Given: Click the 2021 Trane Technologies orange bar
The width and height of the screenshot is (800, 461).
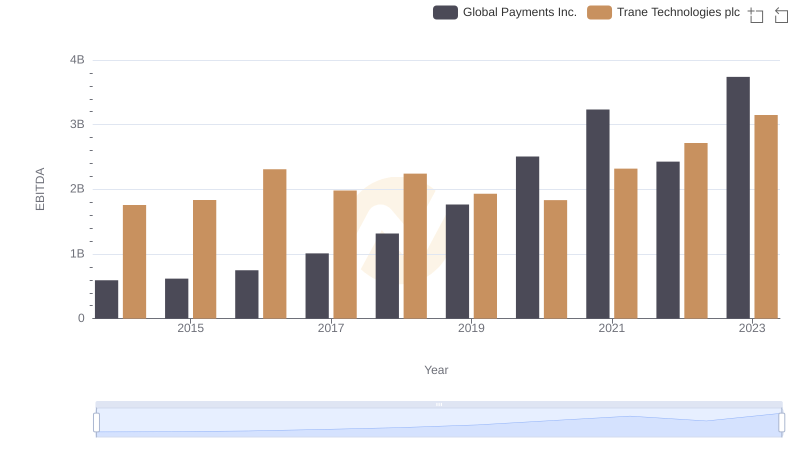Looking at the screenshot, I should click(626, 244).
